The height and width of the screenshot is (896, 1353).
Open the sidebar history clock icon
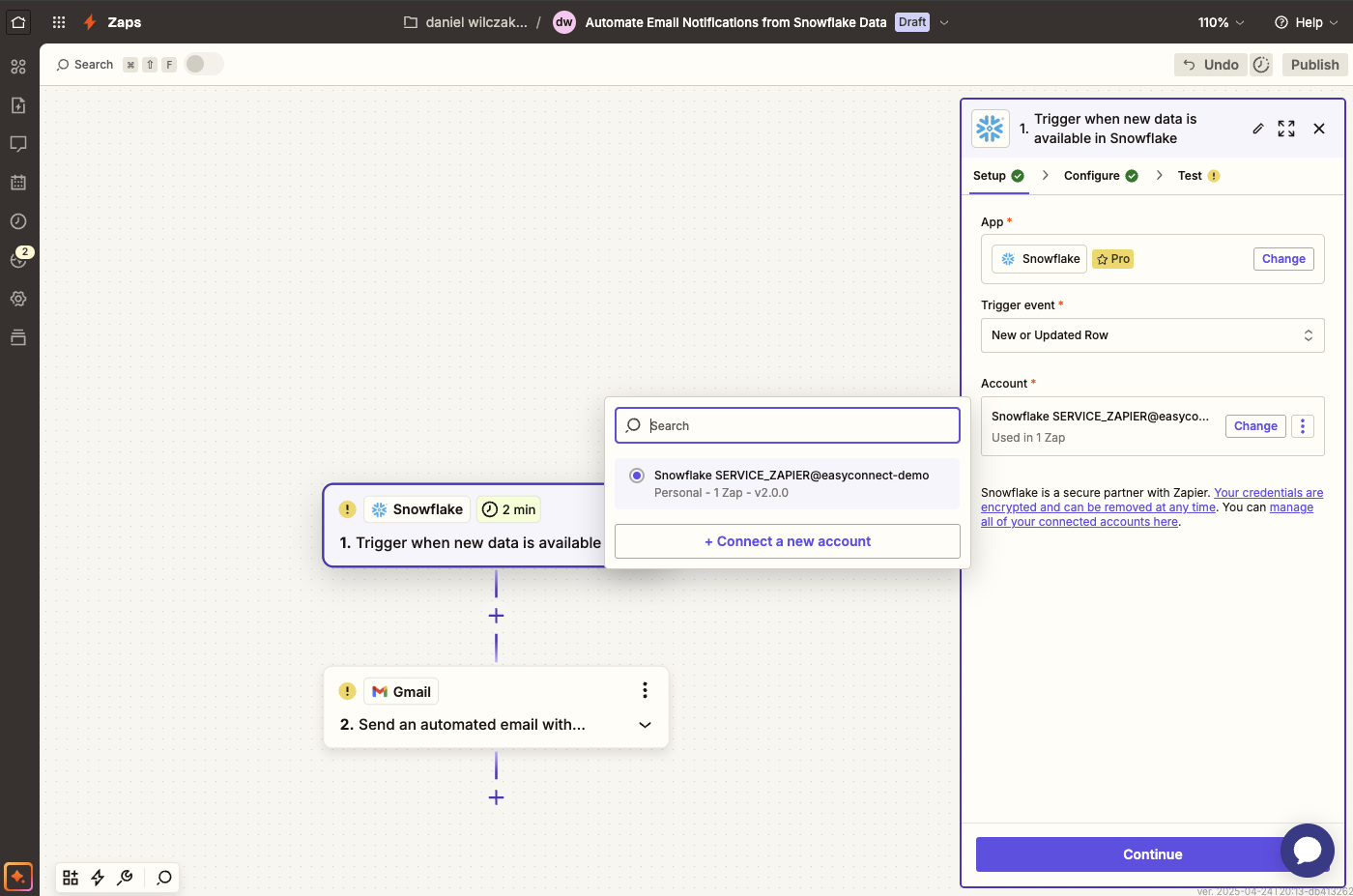point(18,221)
